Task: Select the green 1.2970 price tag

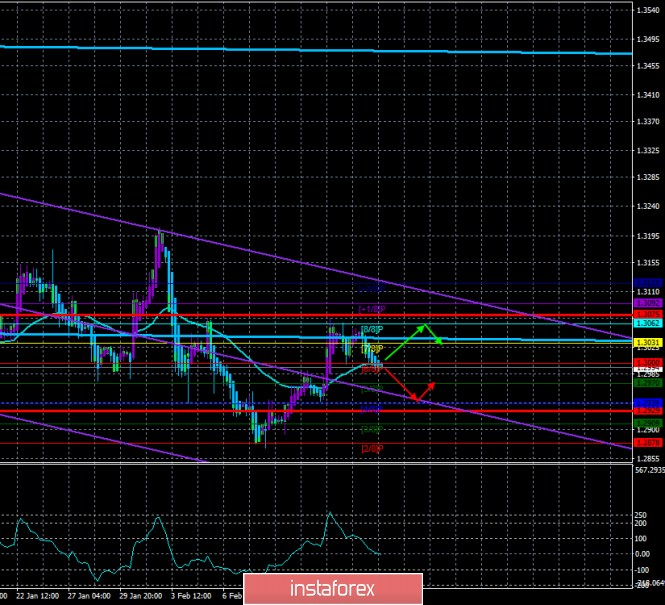Action: pyautogui.click(x=648, y=383)
